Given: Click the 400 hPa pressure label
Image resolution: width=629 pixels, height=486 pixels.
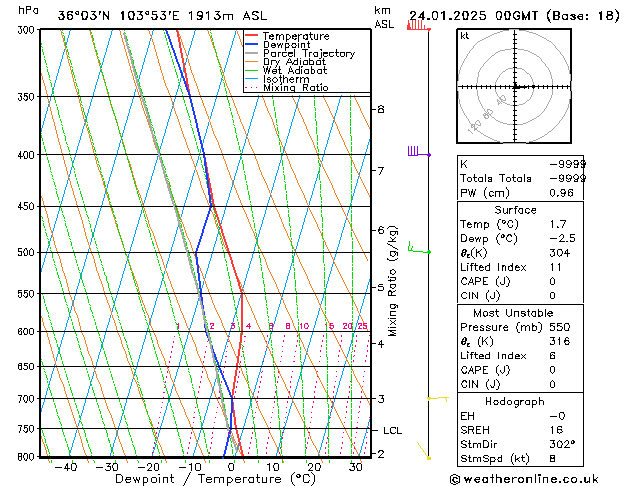Looking at the screenshot, I should (28, 155).
